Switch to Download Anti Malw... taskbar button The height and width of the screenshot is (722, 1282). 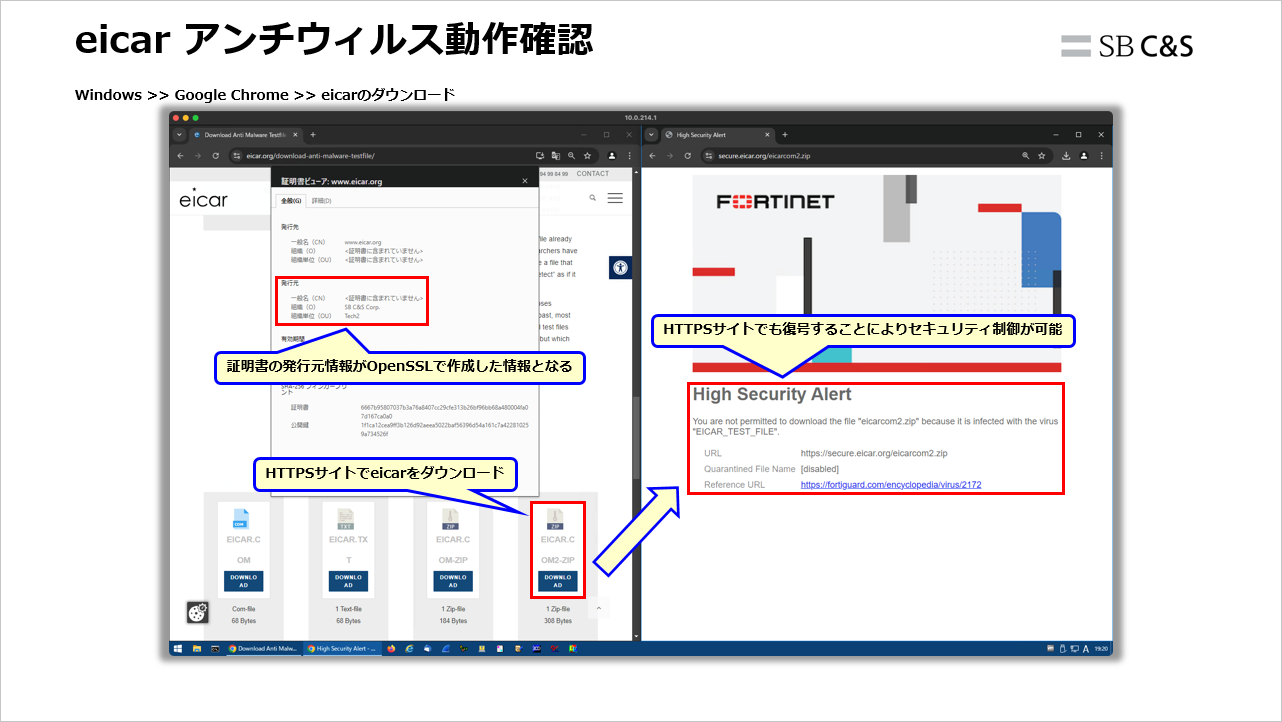(263, 649)
